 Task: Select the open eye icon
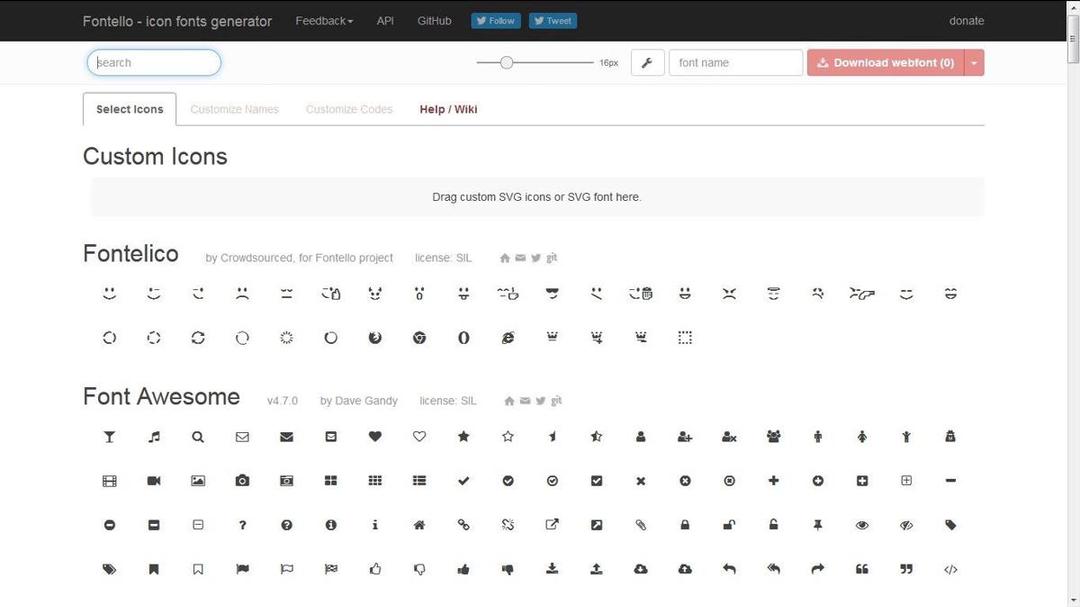click(x=862, y=525)
